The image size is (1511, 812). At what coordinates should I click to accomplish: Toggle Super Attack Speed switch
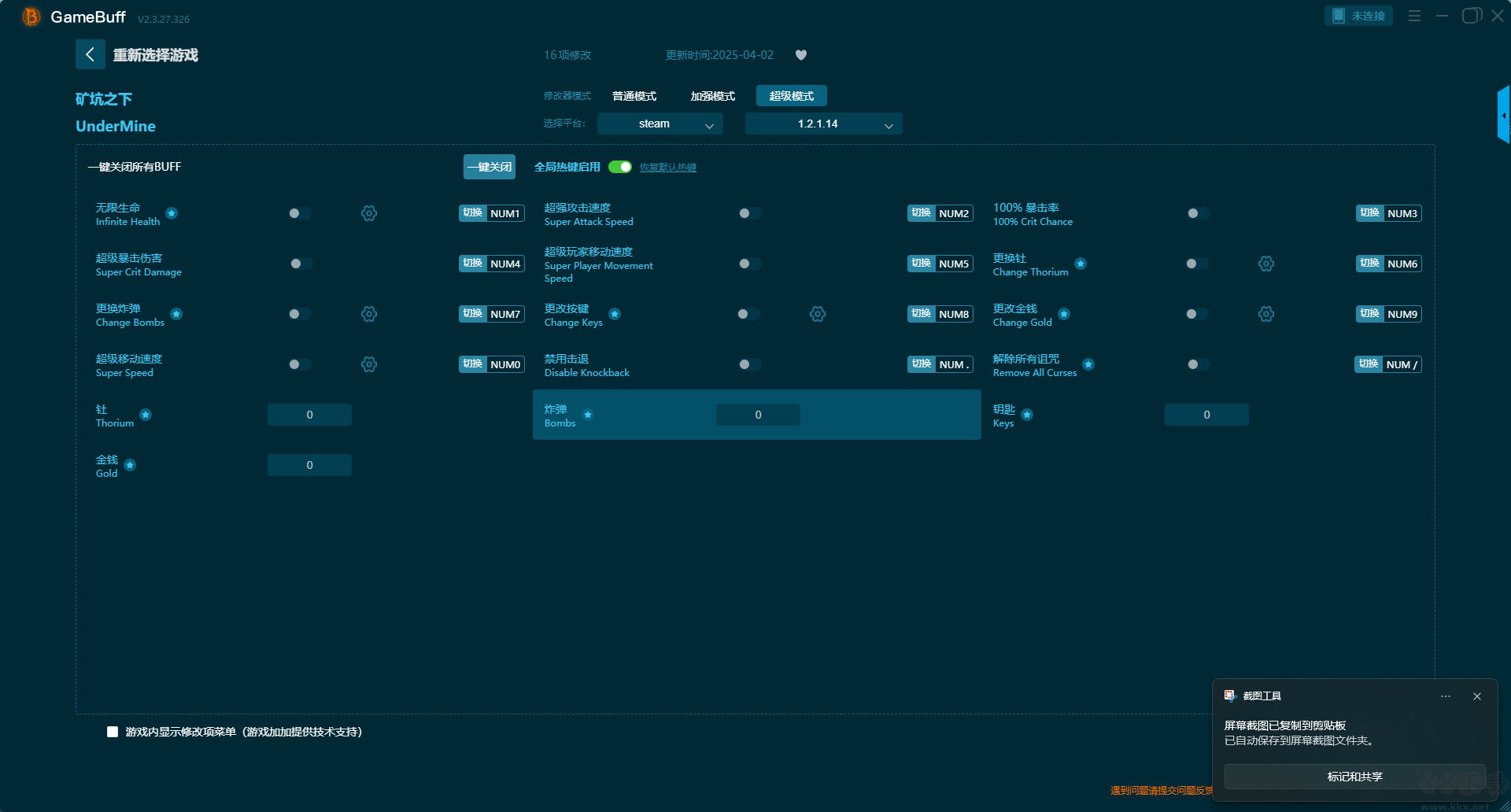coord(749,213)
